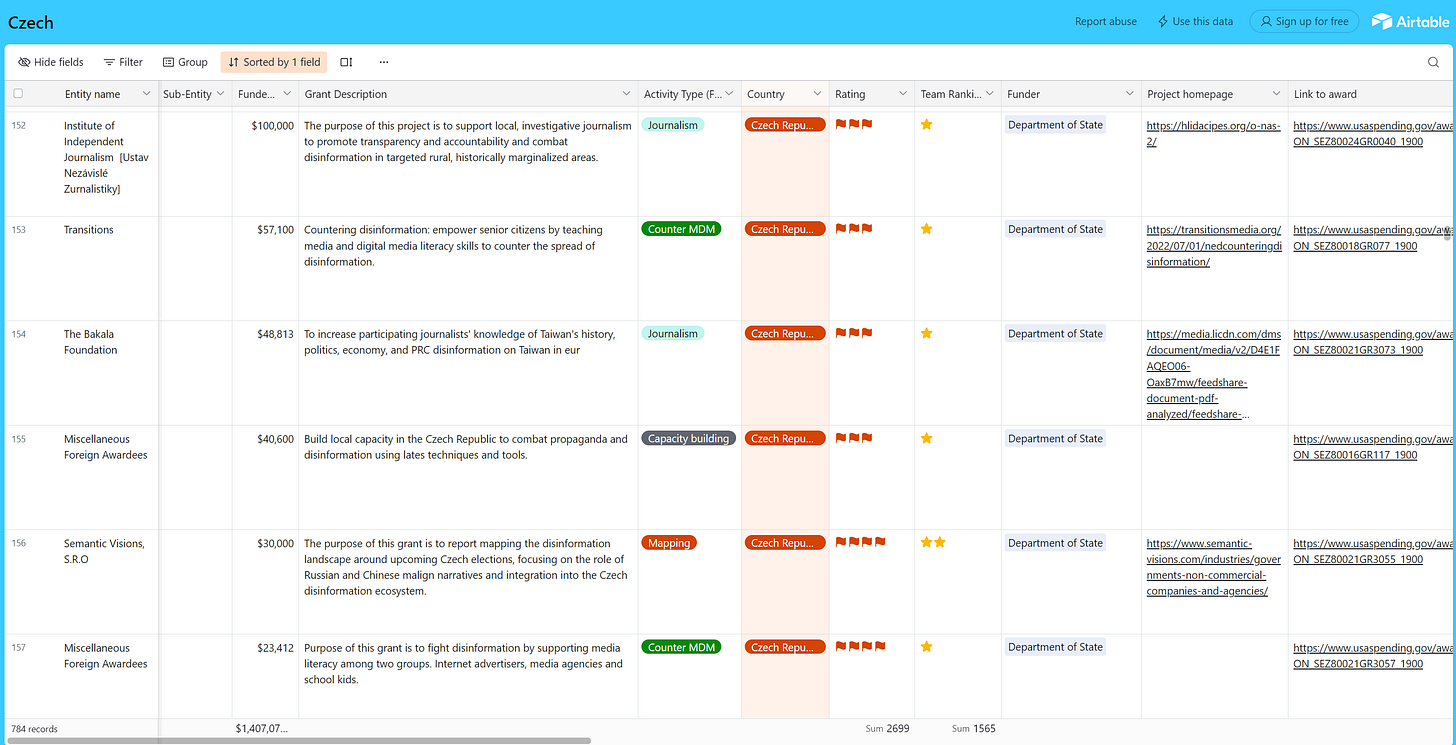Expand Team Ranking column dropdown
1456x745 pixels.
tap(990, 94)
